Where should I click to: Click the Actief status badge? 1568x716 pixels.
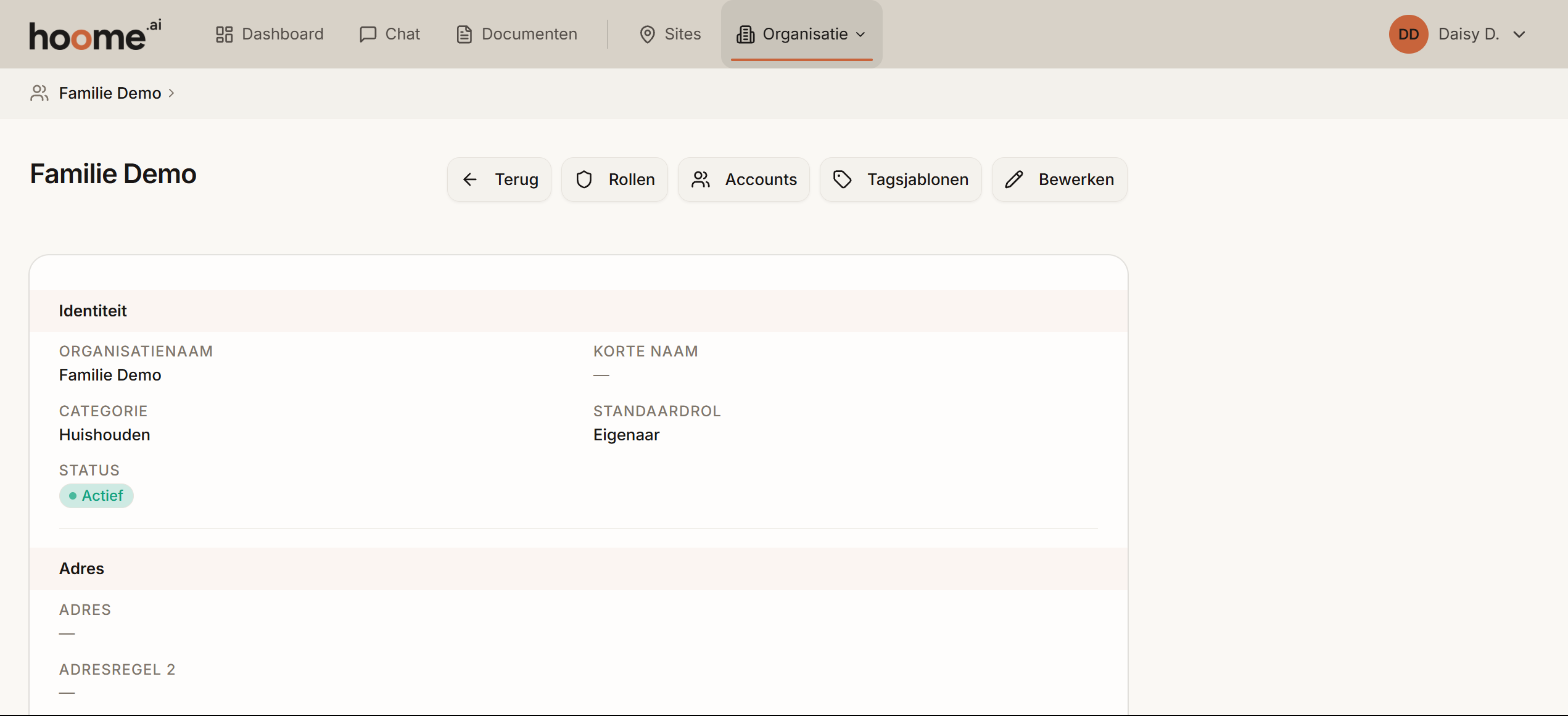pyautogui.click(x=96, y=496)
